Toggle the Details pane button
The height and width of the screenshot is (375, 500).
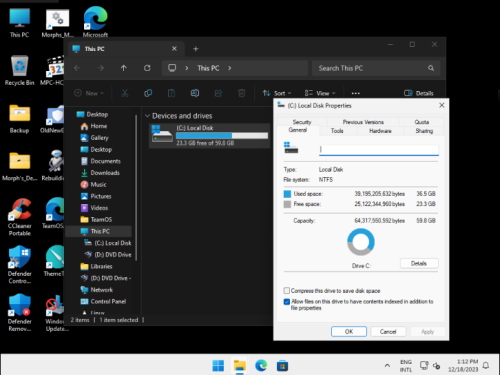[419, 93]
